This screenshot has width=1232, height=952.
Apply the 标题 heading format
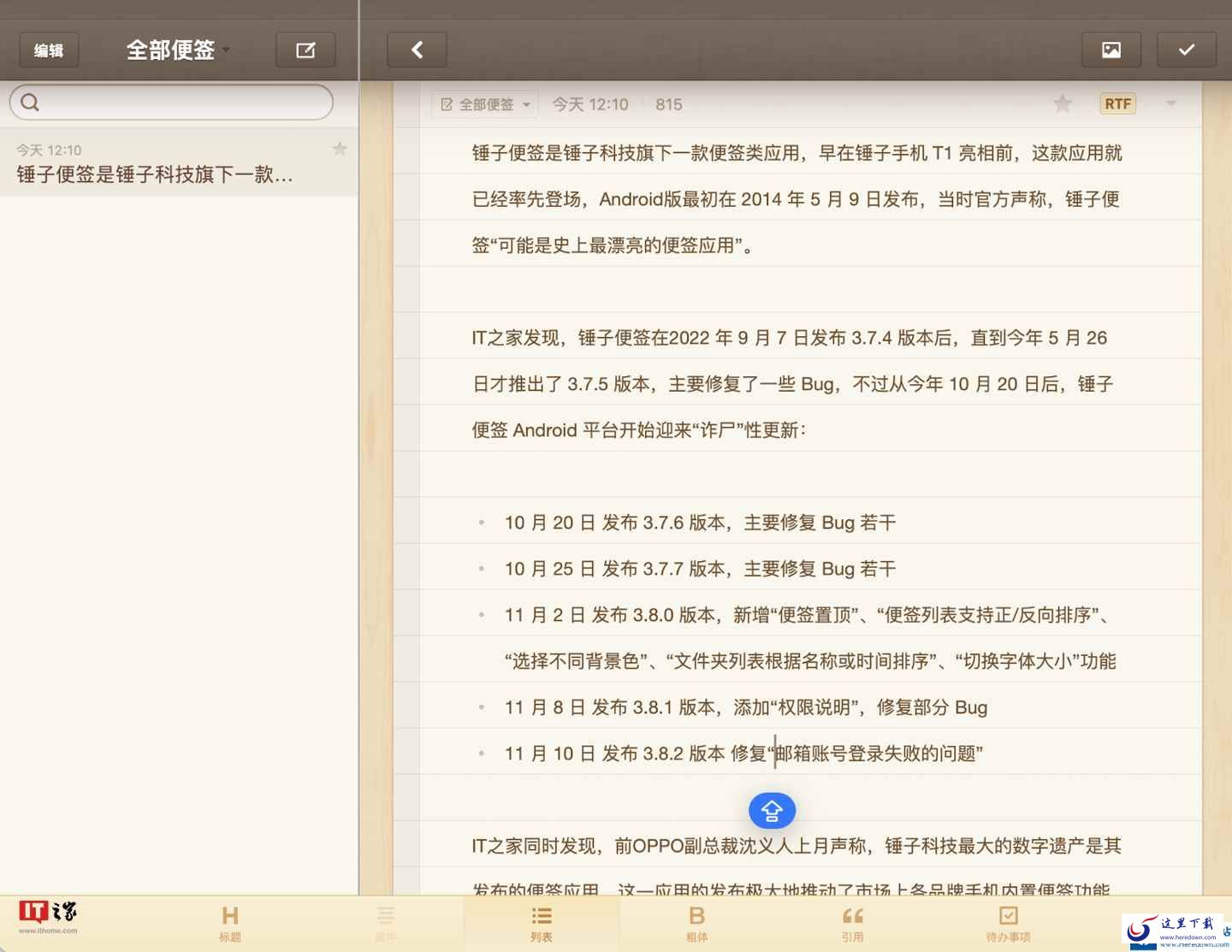click(230, 924)
